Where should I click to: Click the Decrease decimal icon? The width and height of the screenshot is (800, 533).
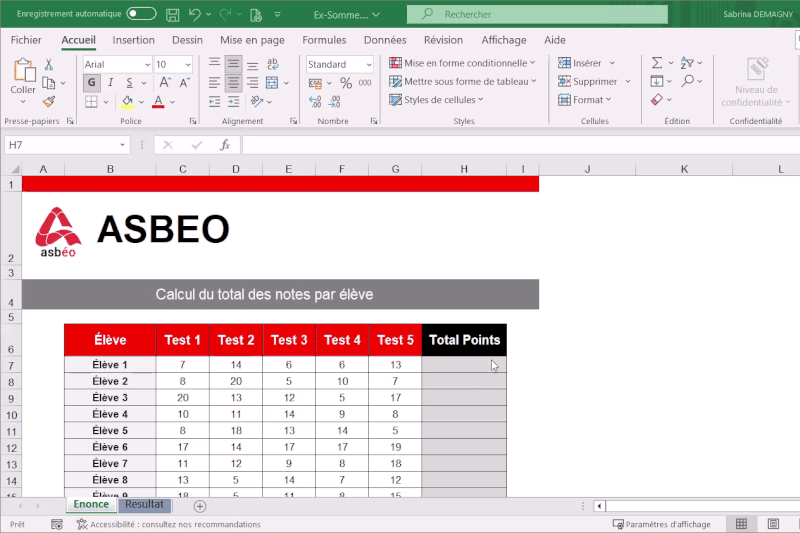pos(335,101)
